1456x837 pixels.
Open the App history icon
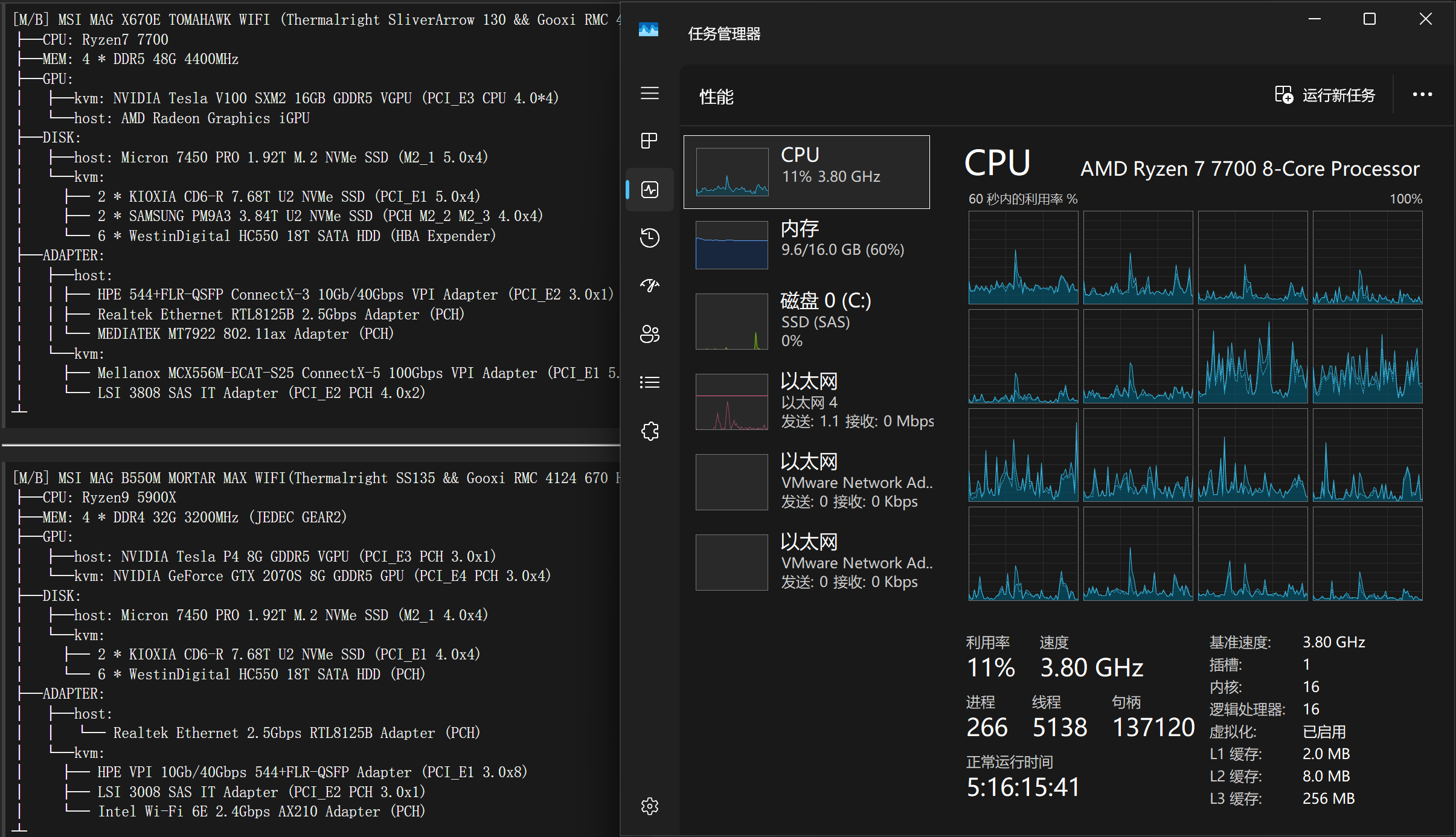(649, 237)
